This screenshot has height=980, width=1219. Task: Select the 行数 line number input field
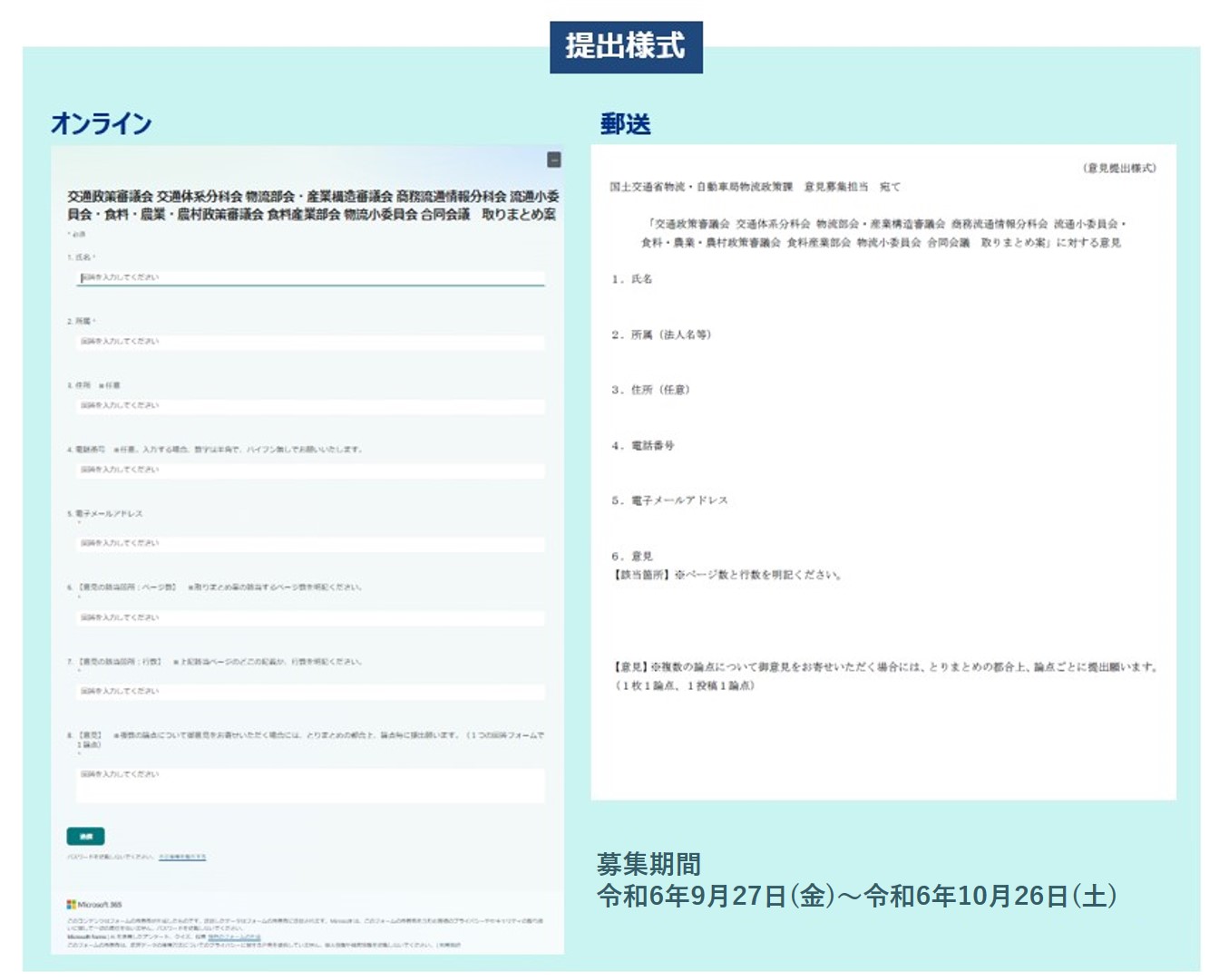click(x=310, y=691)
